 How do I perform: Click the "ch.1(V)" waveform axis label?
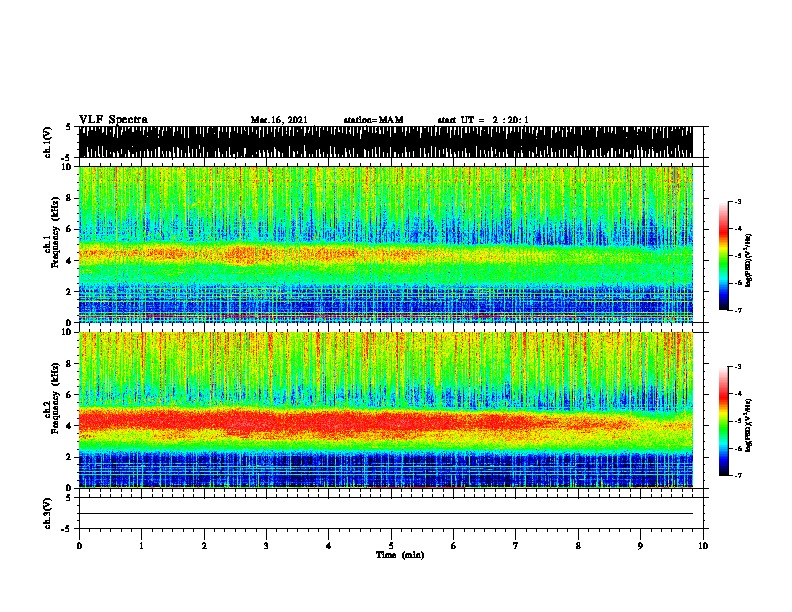(48, 142)
